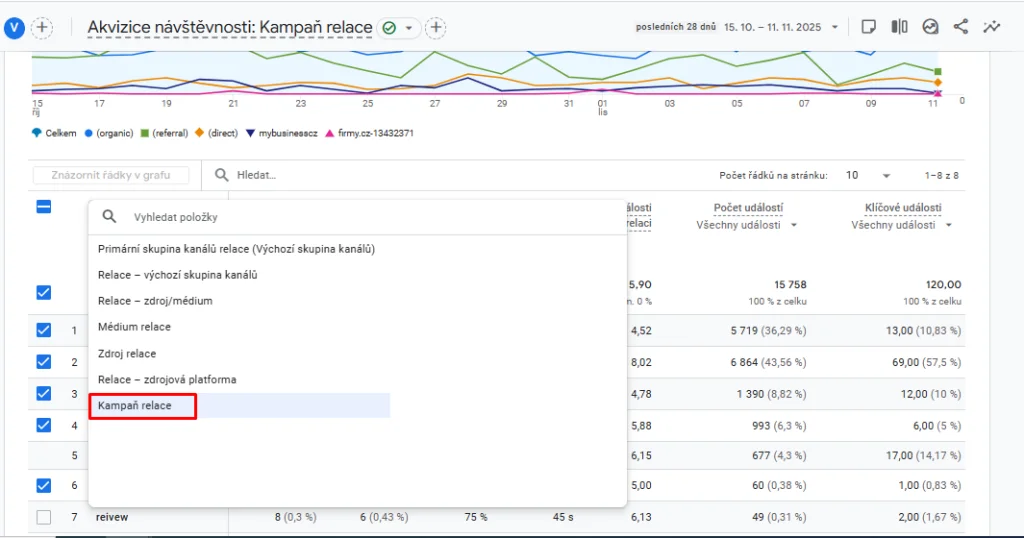
Task: Click the edit comparisons columns icon
Action: pos(899,27)
